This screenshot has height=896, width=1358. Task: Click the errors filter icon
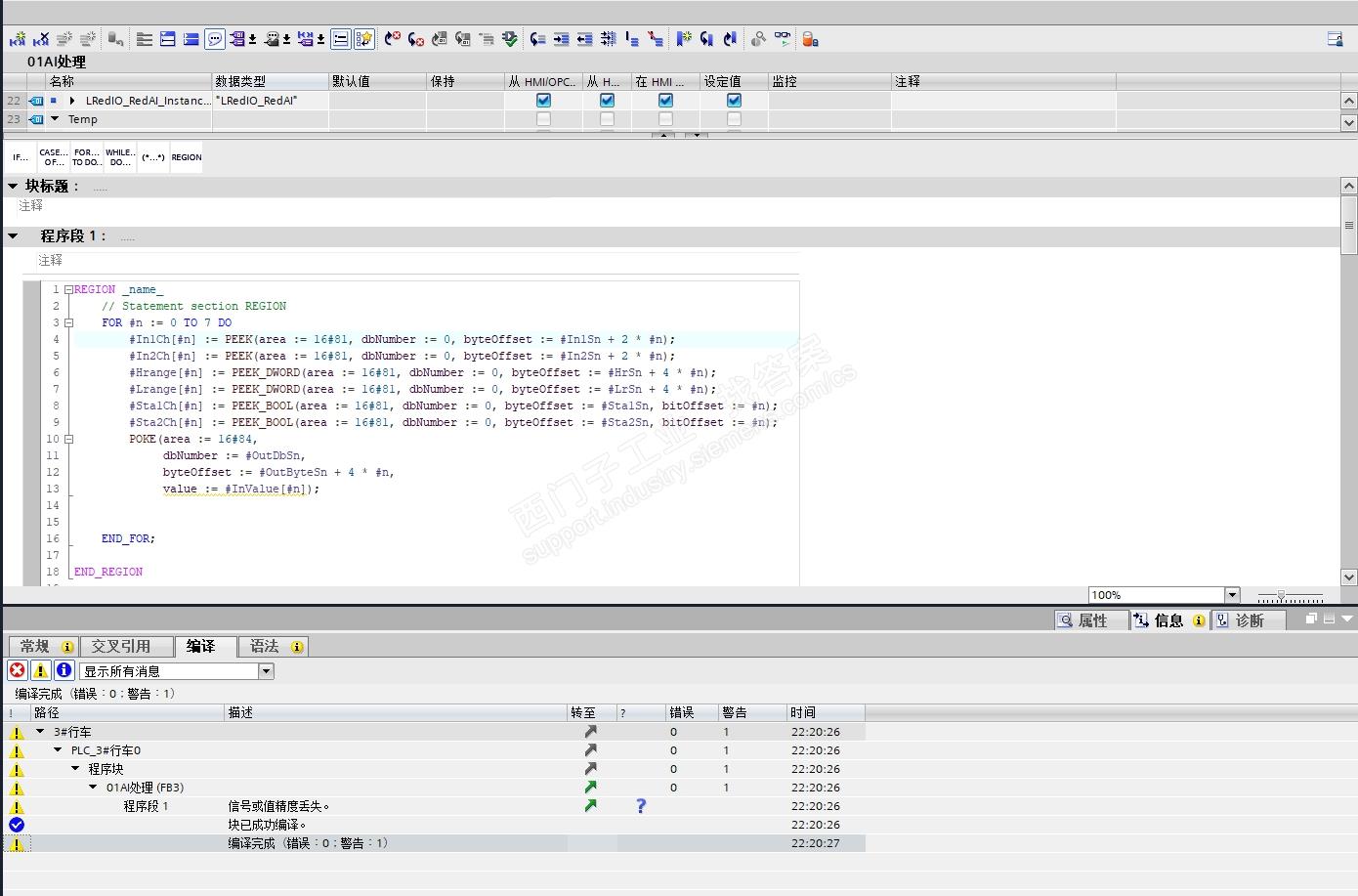(17, 670)
